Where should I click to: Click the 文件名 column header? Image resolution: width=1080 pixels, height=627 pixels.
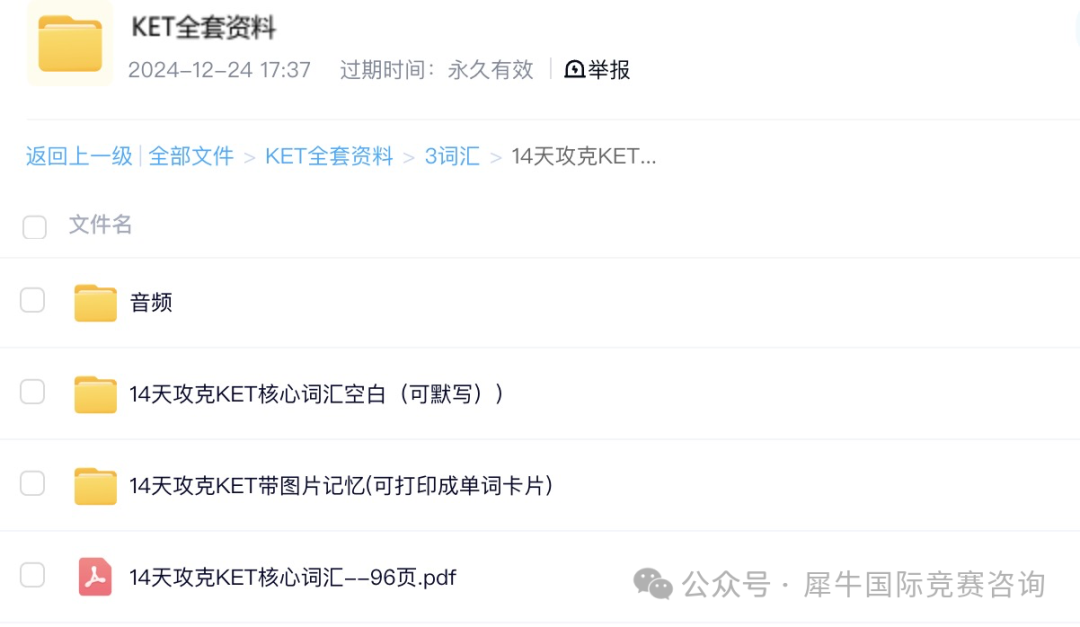tap(101, 225)
